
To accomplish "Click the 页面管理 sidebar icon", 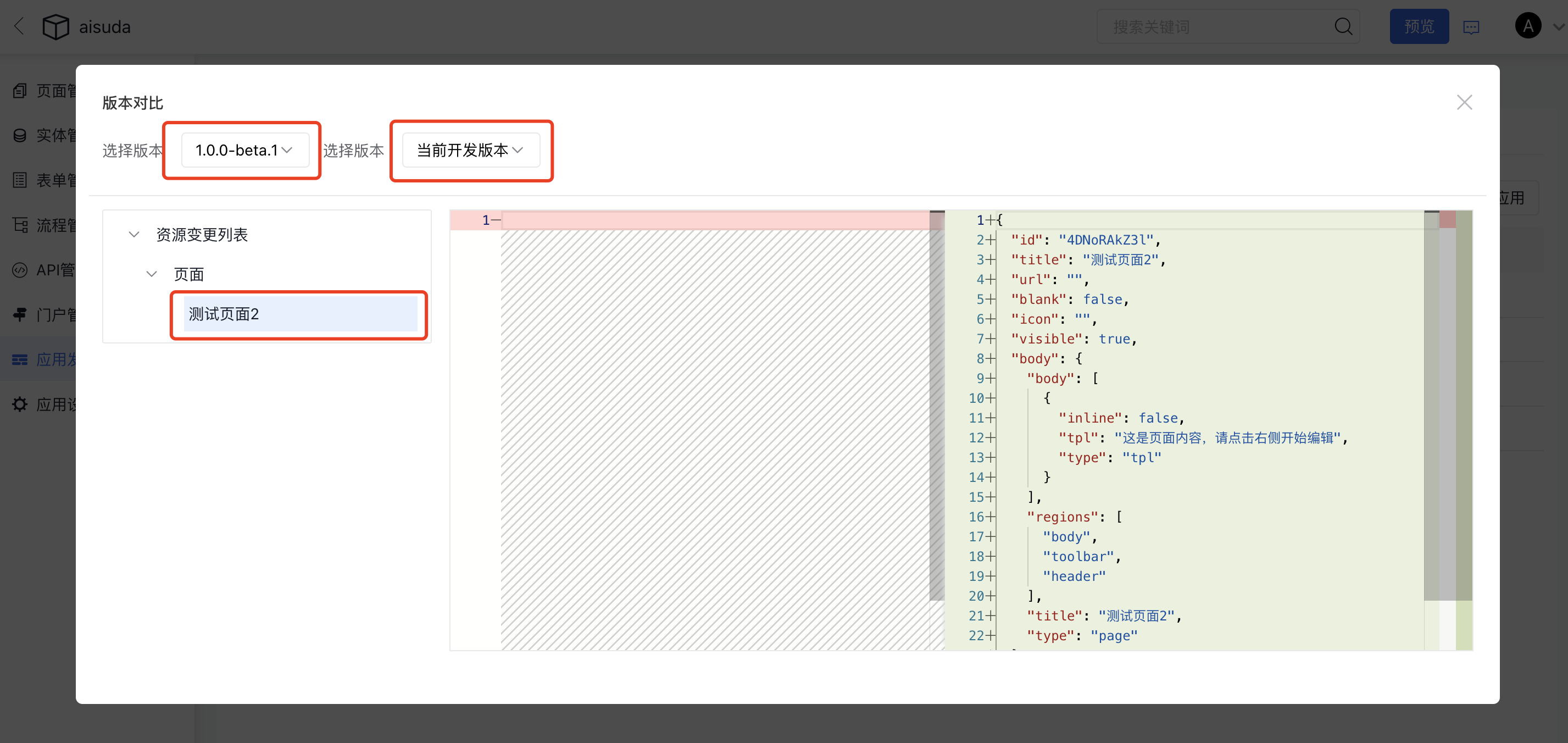I will (20, 91).
